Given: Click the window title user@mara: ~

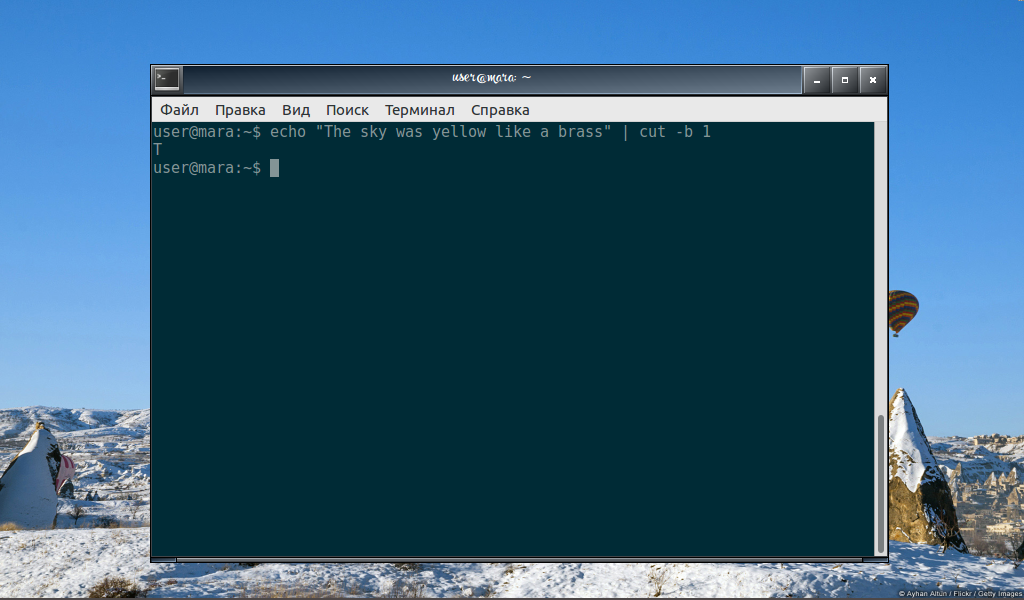Looking at the screenshot, I should click(491, 78).
